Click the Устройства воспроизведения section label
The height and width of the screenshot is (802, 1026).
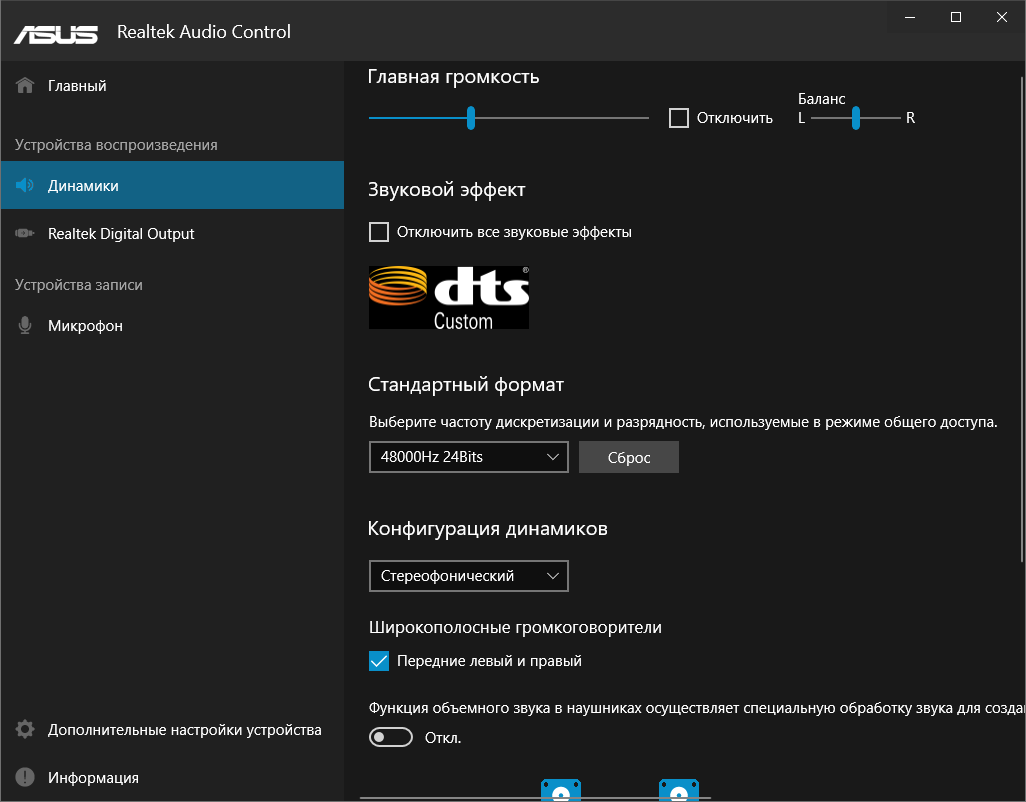coord(116,145)
